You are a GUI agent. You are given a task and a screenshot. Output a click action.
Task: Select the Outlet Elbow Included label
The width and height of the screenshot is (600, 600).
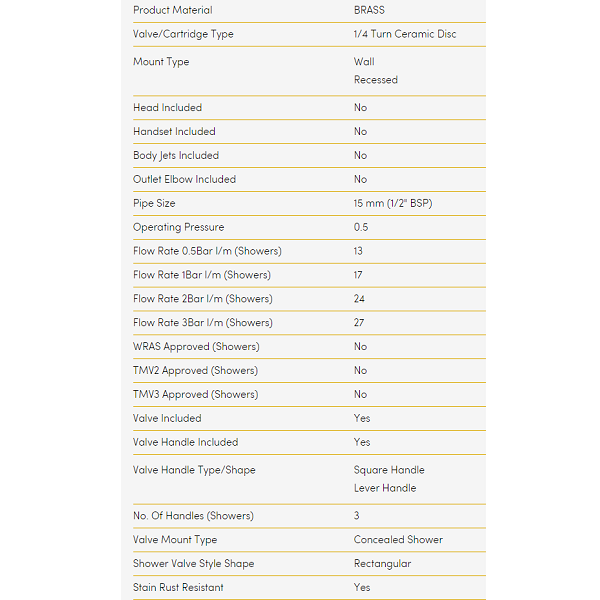click(x=184, y=180)
